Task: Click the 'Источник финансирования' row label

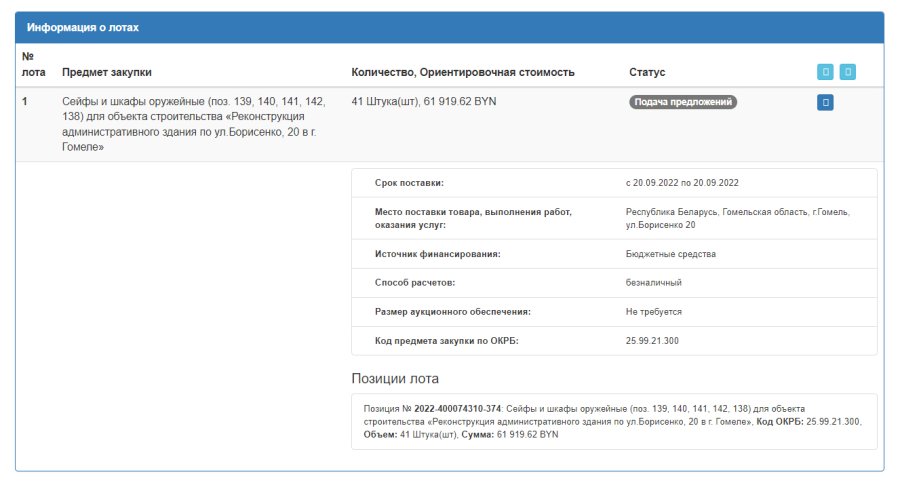Action: (437, 254)
